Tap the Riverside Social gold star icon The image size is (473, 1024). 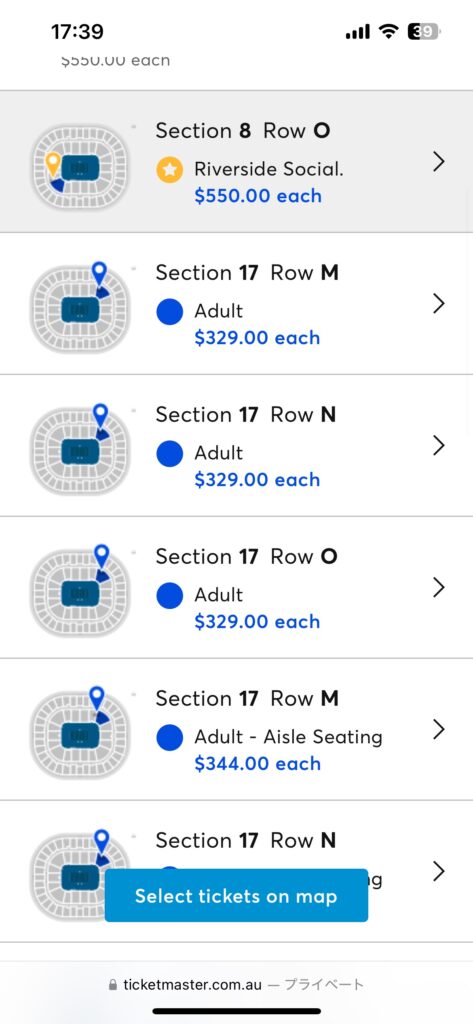pos(170,170)
